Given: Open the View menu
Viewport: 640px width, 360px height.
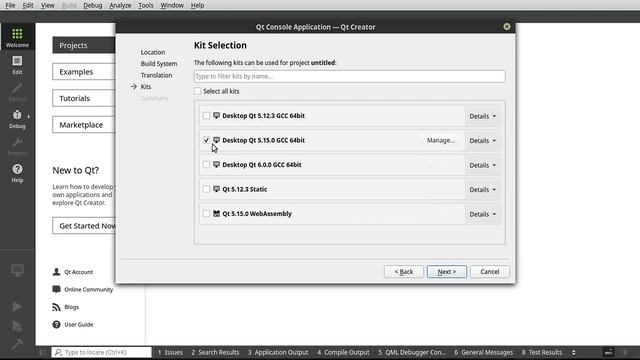Looking at the screenshot, I should [48, 5].
